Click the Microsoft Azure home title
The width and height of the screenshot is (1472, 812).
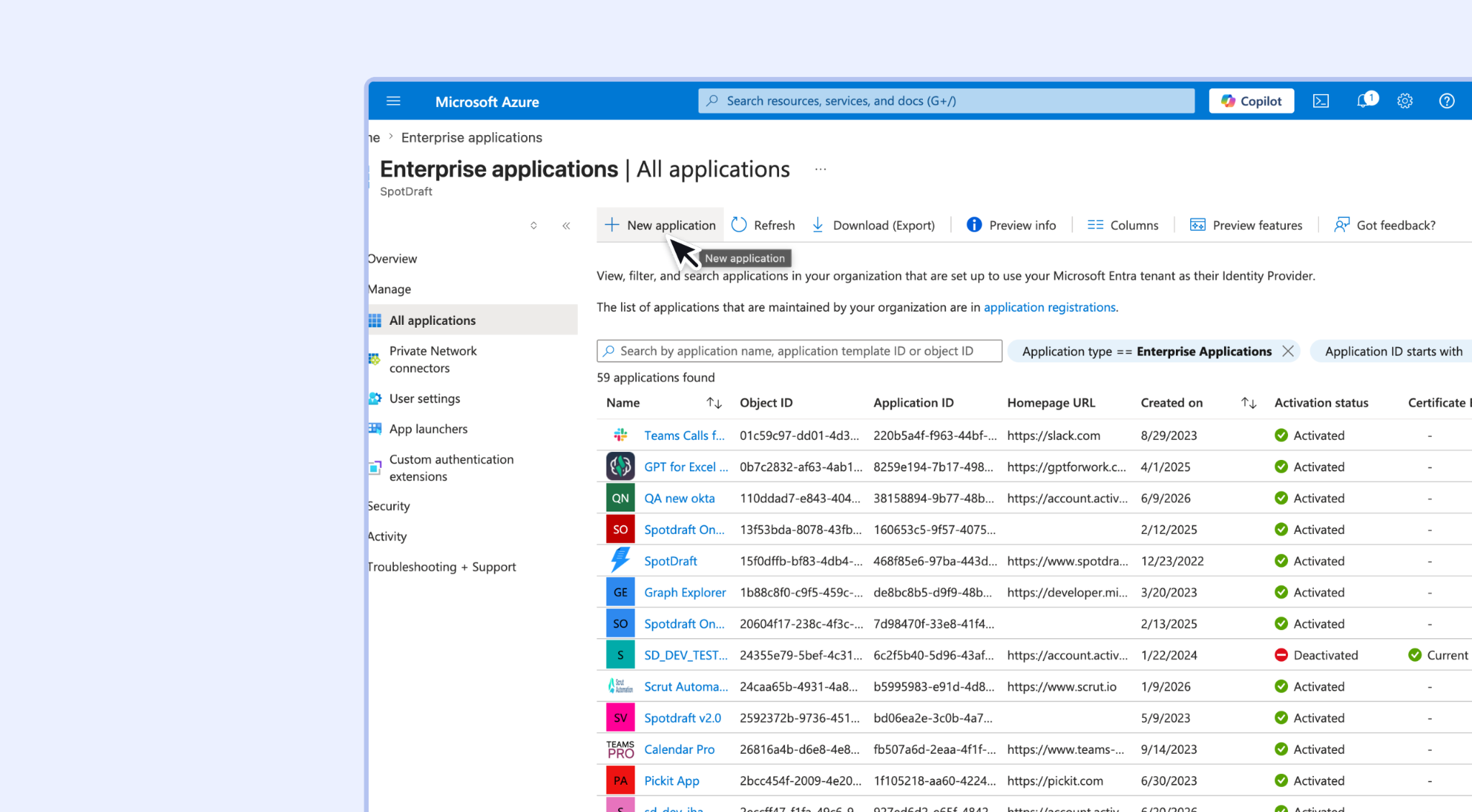coord(487,102)
